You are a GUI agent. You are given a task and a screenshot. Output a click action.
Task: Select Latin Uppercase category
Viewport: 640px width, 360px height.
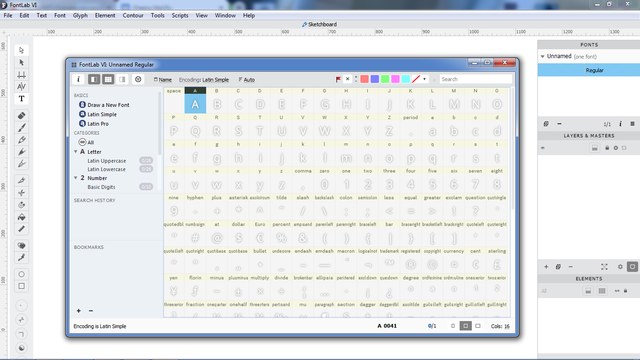click(x=107, y=161)
